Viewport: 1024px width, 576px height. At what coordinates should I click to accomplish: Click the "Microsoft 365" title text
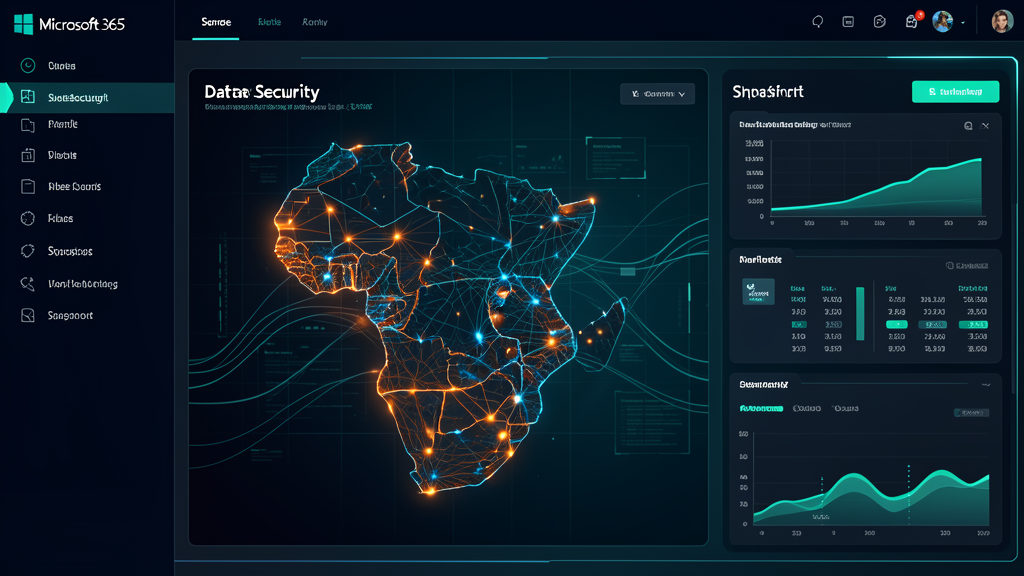click(82, 24)
